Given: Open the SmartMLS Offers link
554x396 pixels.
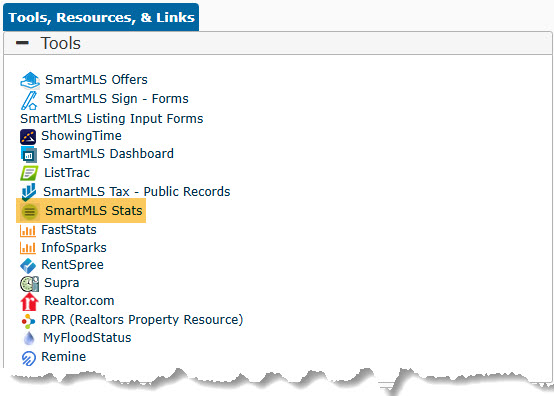Looking at the screenshot, I should [96, 79].
